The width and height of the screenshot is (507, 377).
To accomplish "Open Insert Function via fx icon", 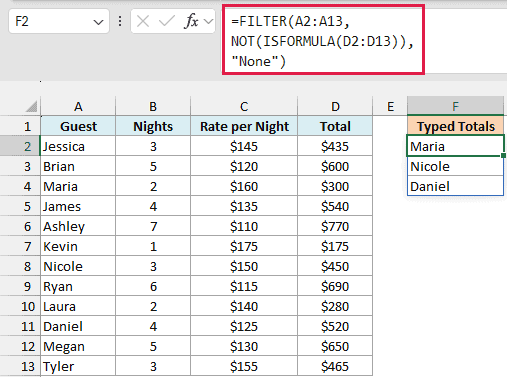I will 191,22.
